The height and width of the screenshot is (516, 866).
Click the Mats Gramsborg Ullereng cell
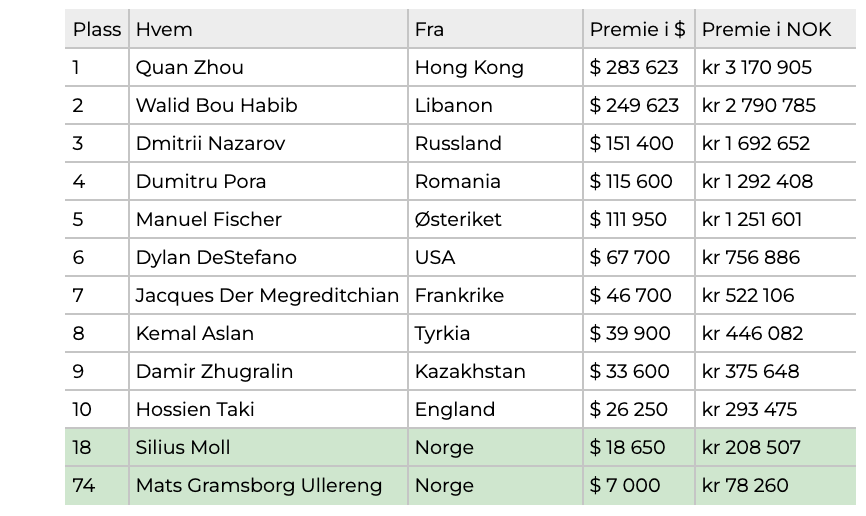pyautogui.click(x=268, y=486)
